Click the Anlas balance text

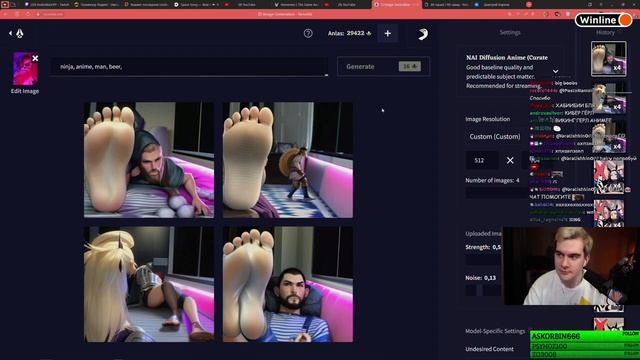click(349, 33)
